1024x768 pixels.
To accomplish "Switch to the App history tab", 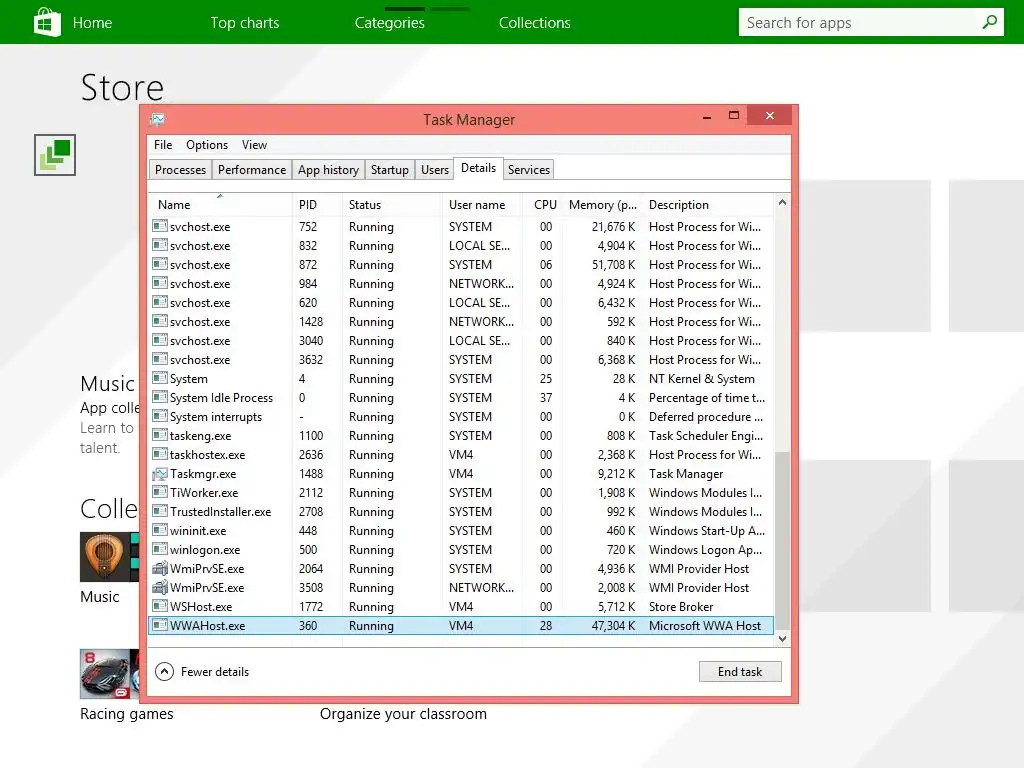I will tap(328, 170).
